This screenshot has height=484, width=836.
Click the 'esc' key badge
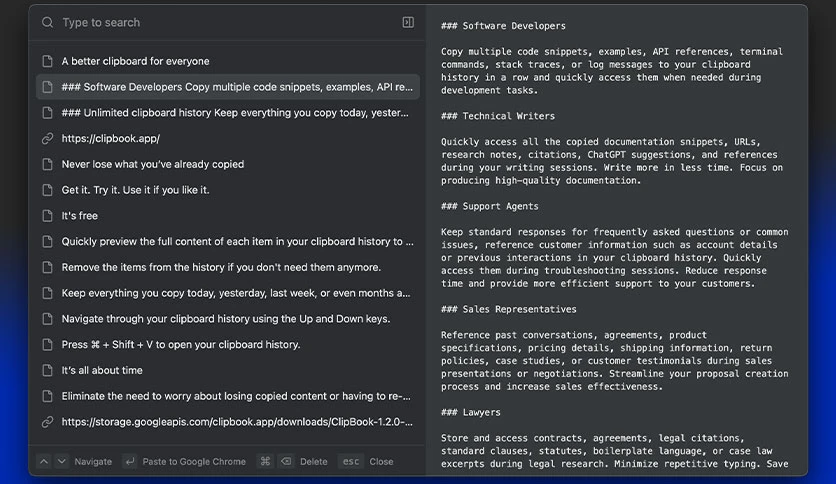[x=351, y=462]
